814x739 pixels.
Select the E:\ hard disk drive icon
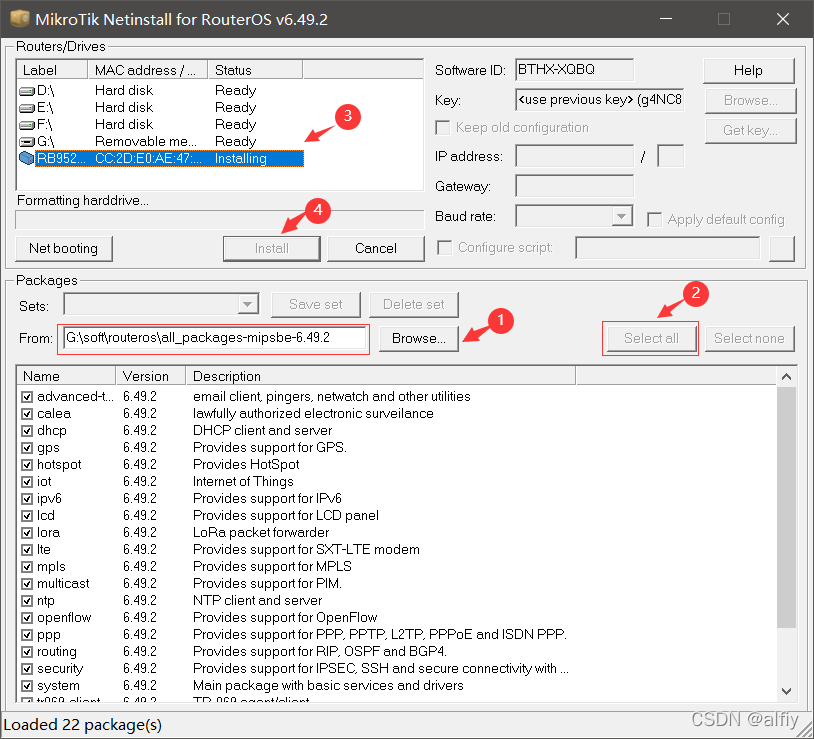(x=26, y=108)
